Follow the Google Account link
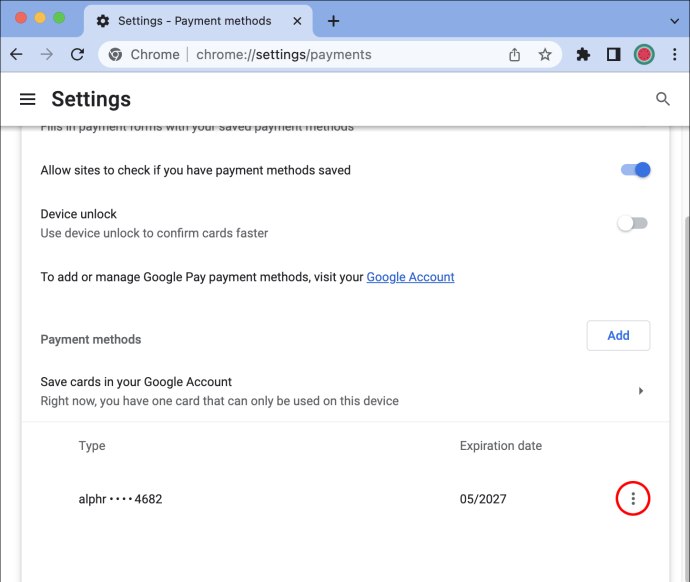The image size is (690, 582). pyautogui.click(x=410, y=277)
